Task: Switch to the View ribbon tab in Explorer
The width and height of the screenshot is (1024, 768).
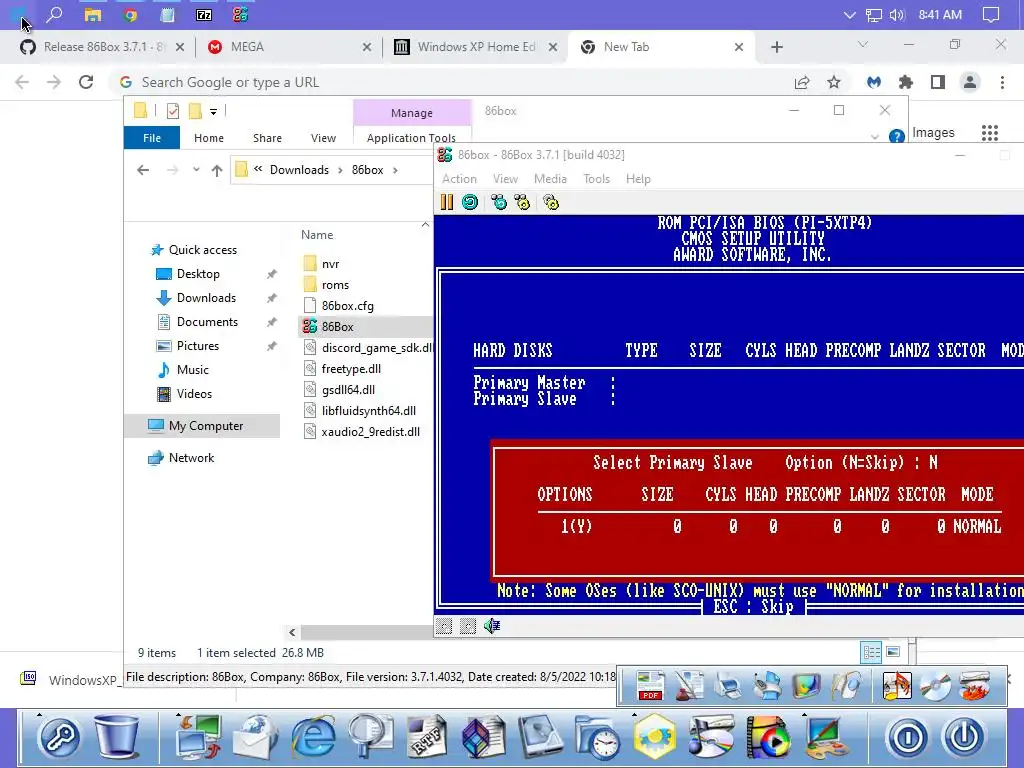Action: (x=323, y=138)
